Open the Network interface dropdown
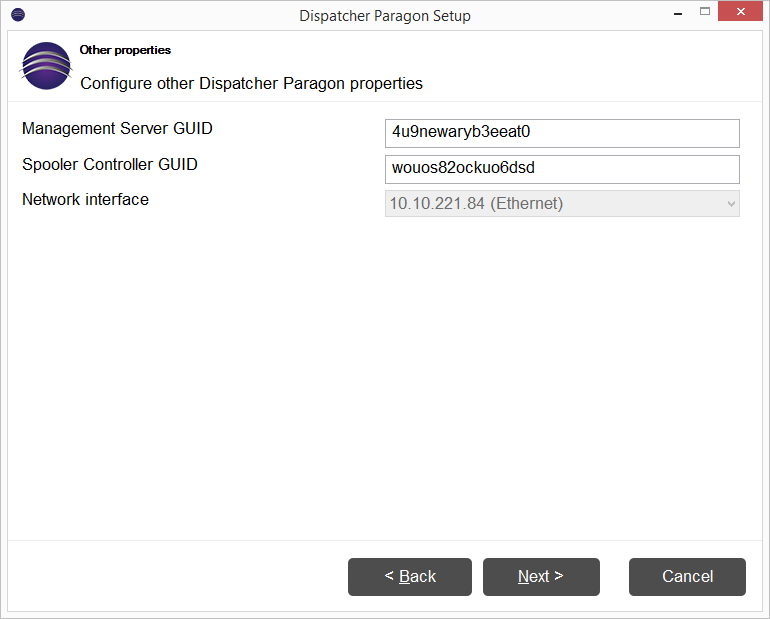 pos(562,204)
